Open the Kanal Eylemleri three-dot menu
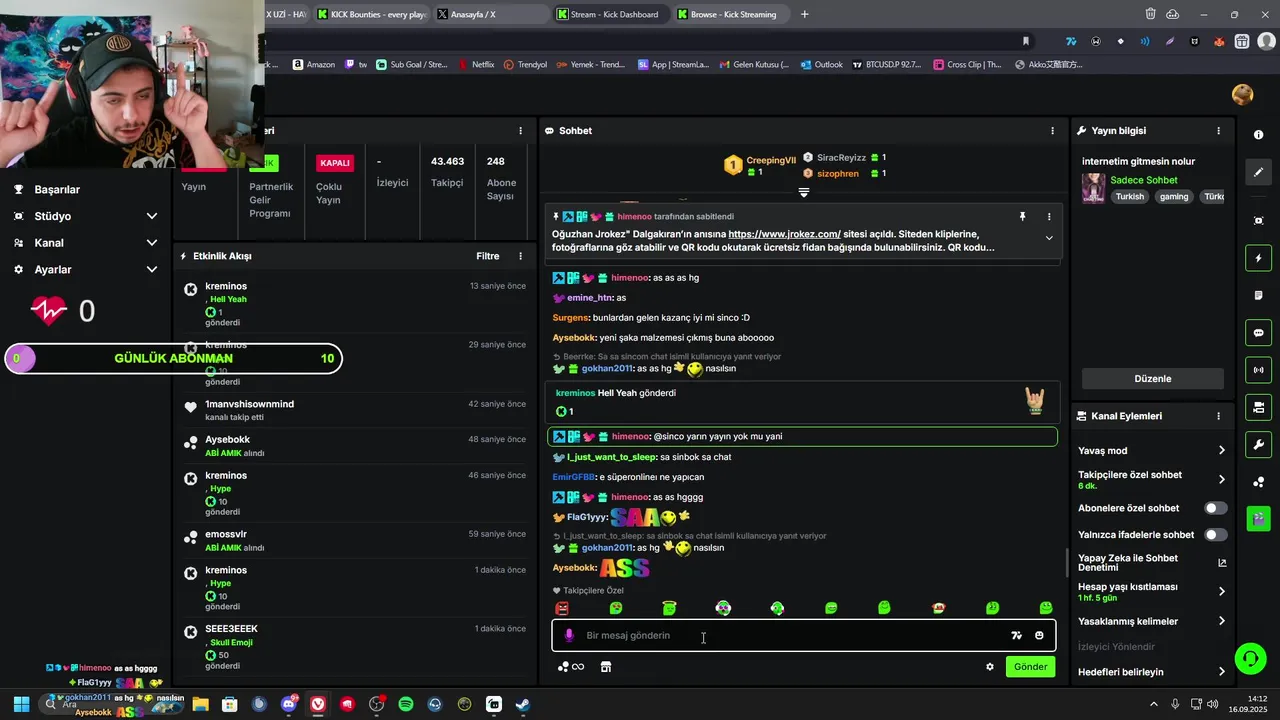 click(1218, 416)
